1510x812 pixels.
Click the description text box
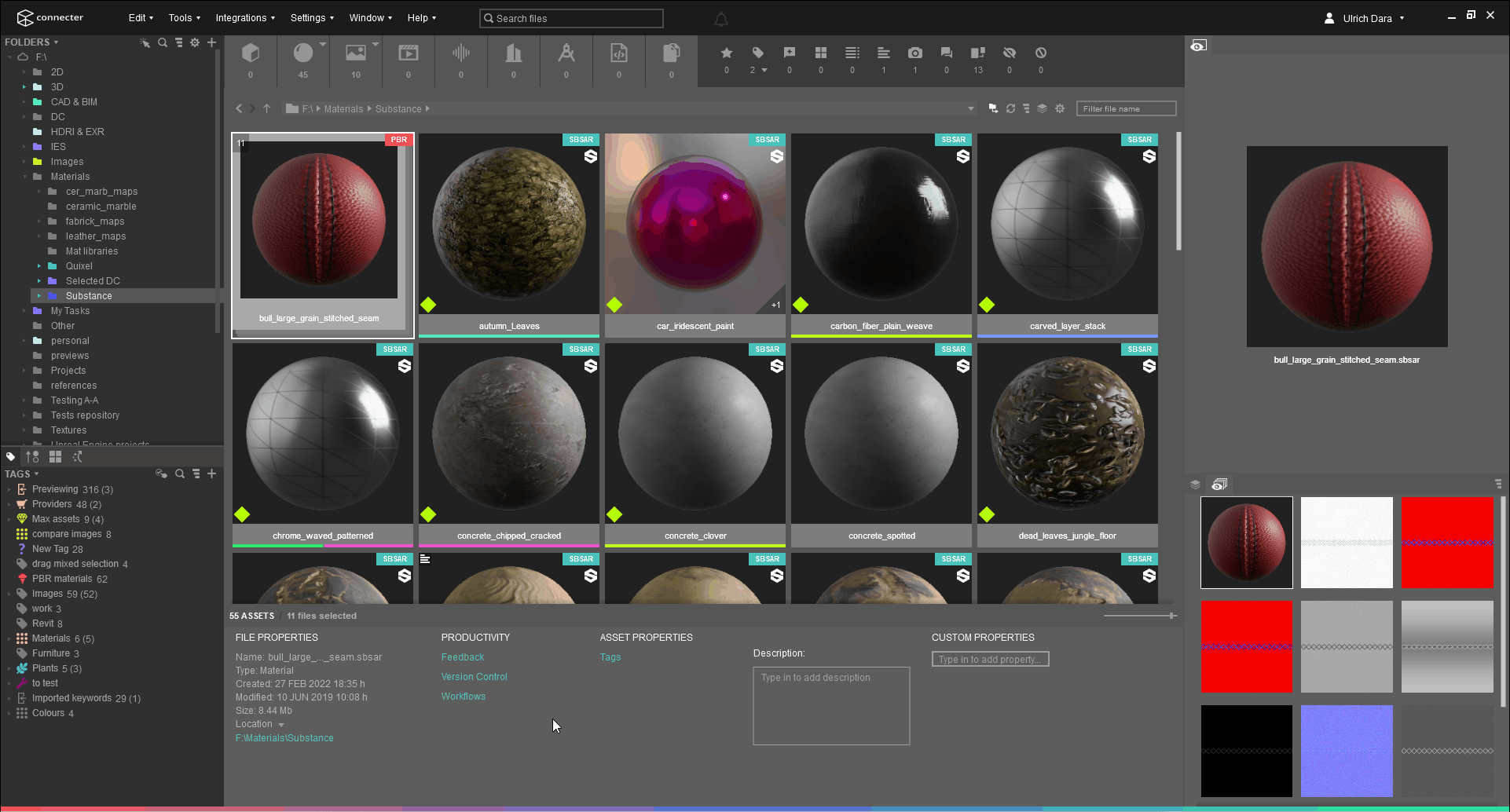tap(831, 706)
